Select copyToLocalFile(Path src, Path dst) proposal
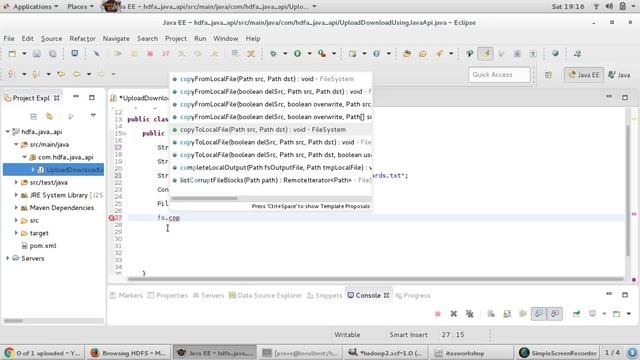 [271, 129]
